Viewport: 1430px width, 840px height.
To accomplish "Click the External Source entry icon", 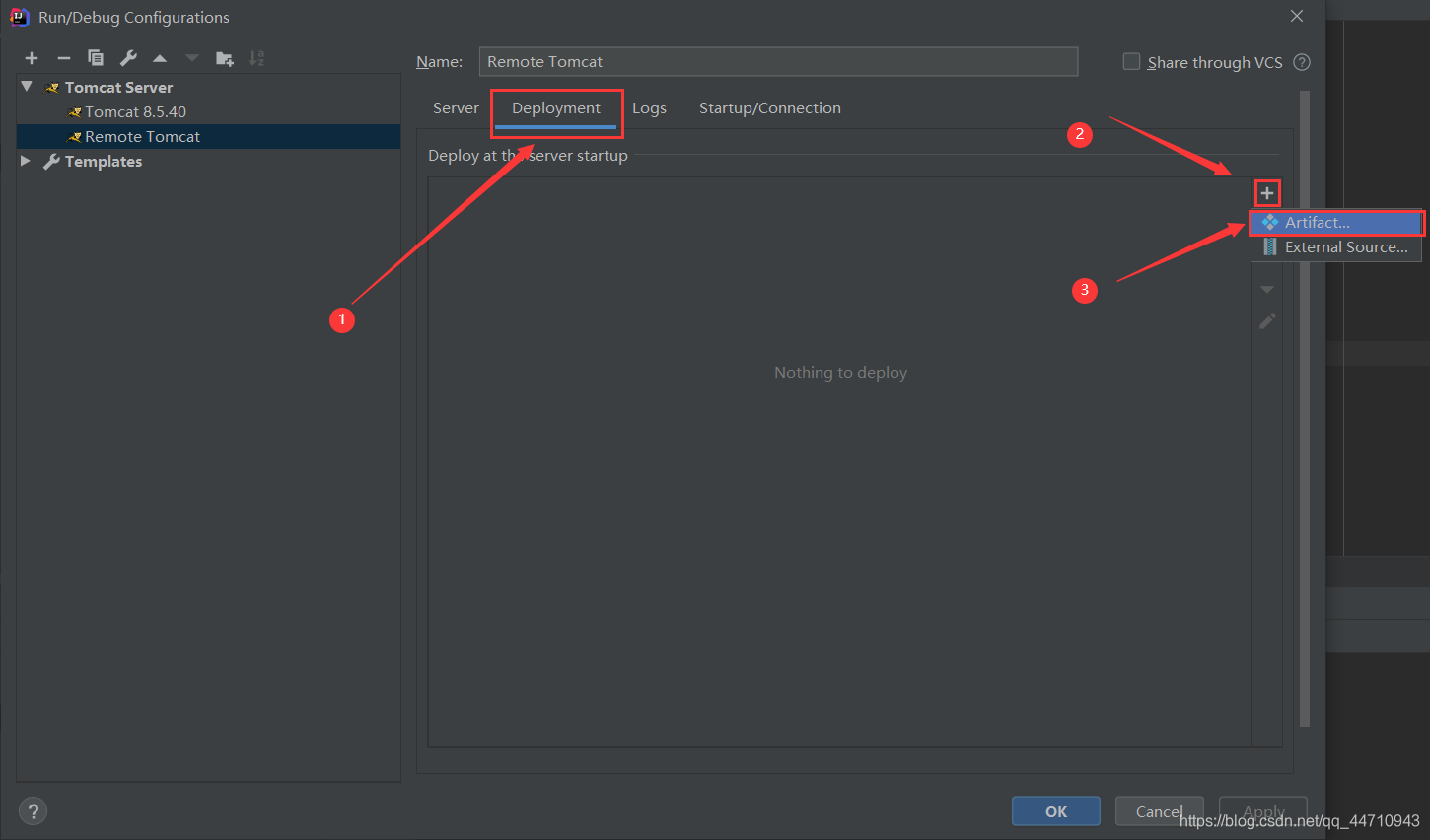I will [1270, 247].
